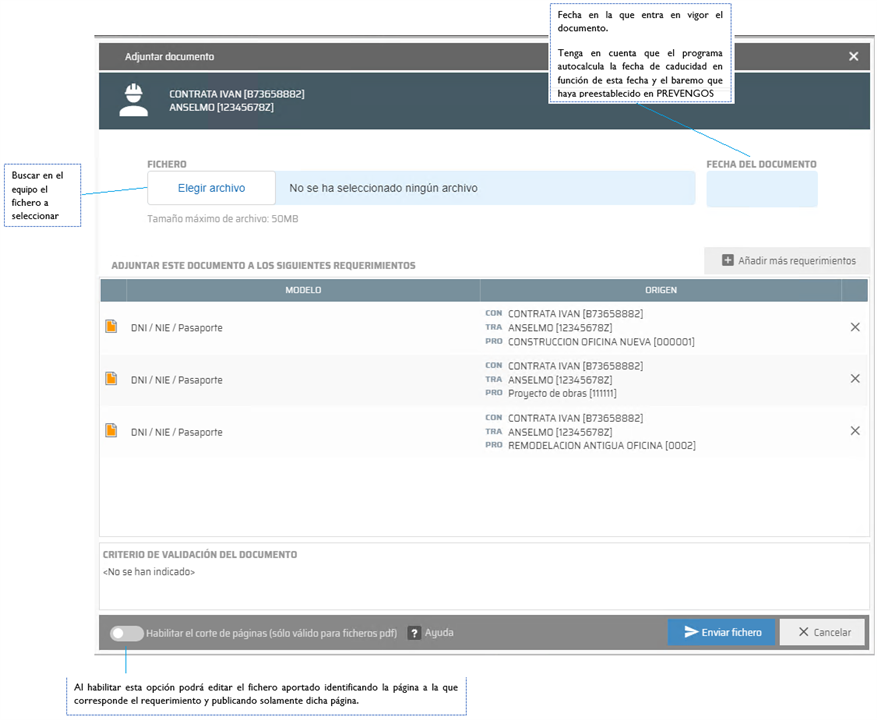The height and width of the screenshot is (720, 877).
Task: Remove the REMODELACION ANTIGUA OFICINA requirement row
Action: pos(855,431)
